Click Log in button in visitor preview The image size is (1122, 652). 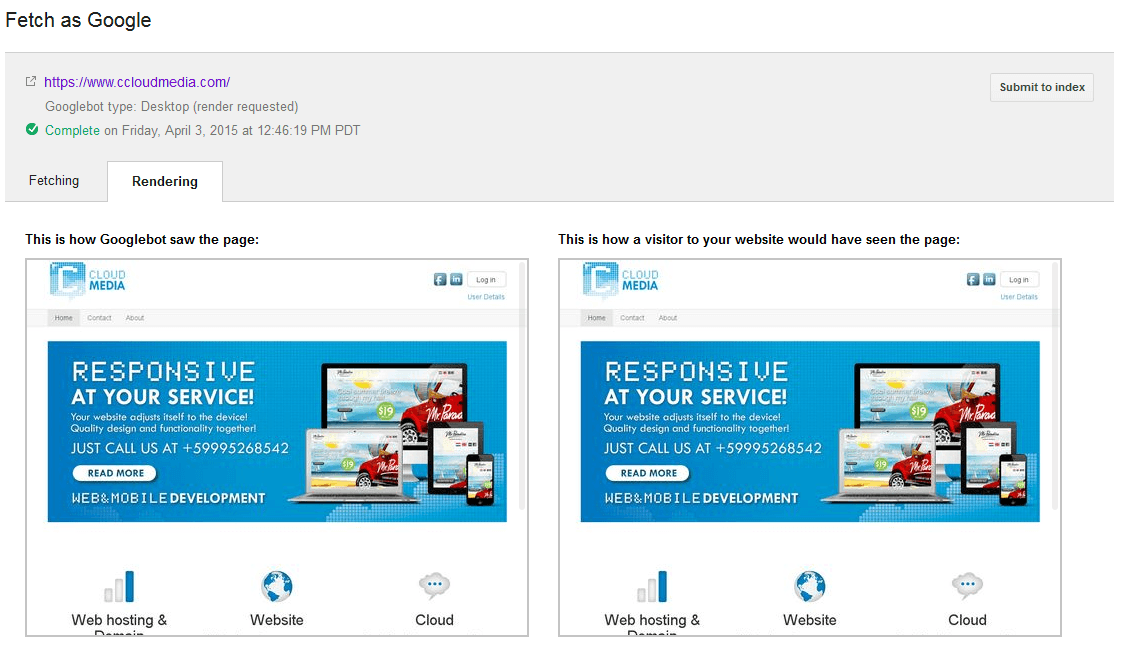(x=1019, y=280)
